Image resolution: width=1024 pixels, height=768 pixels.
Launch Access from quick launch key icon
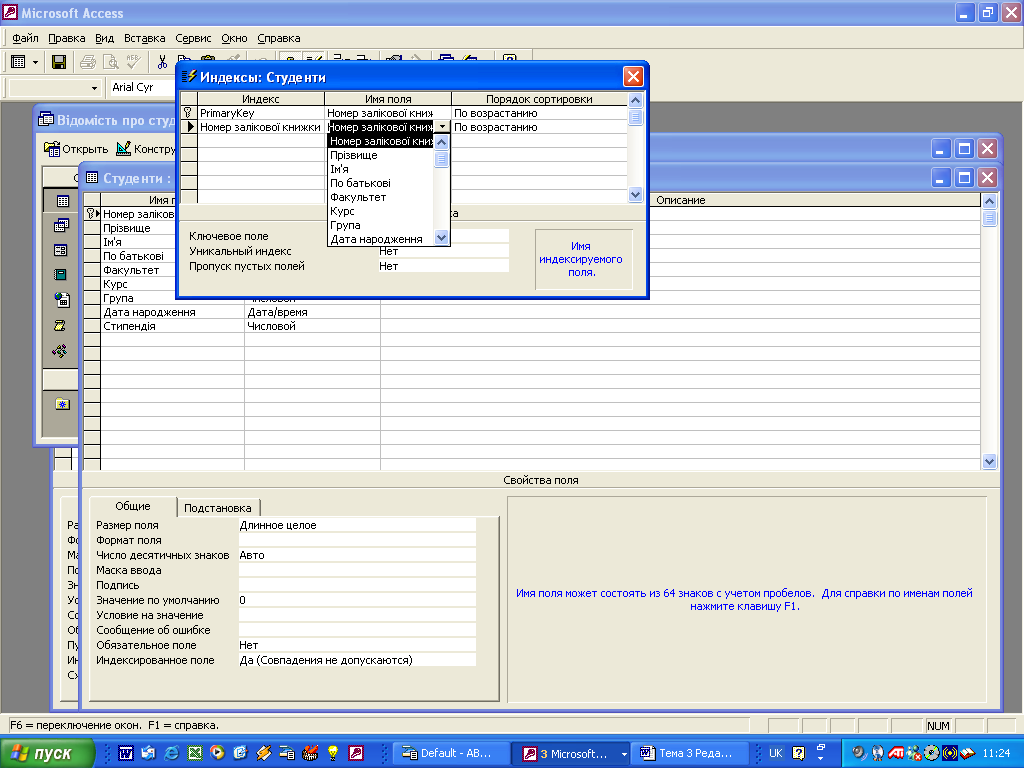point(356,753)
